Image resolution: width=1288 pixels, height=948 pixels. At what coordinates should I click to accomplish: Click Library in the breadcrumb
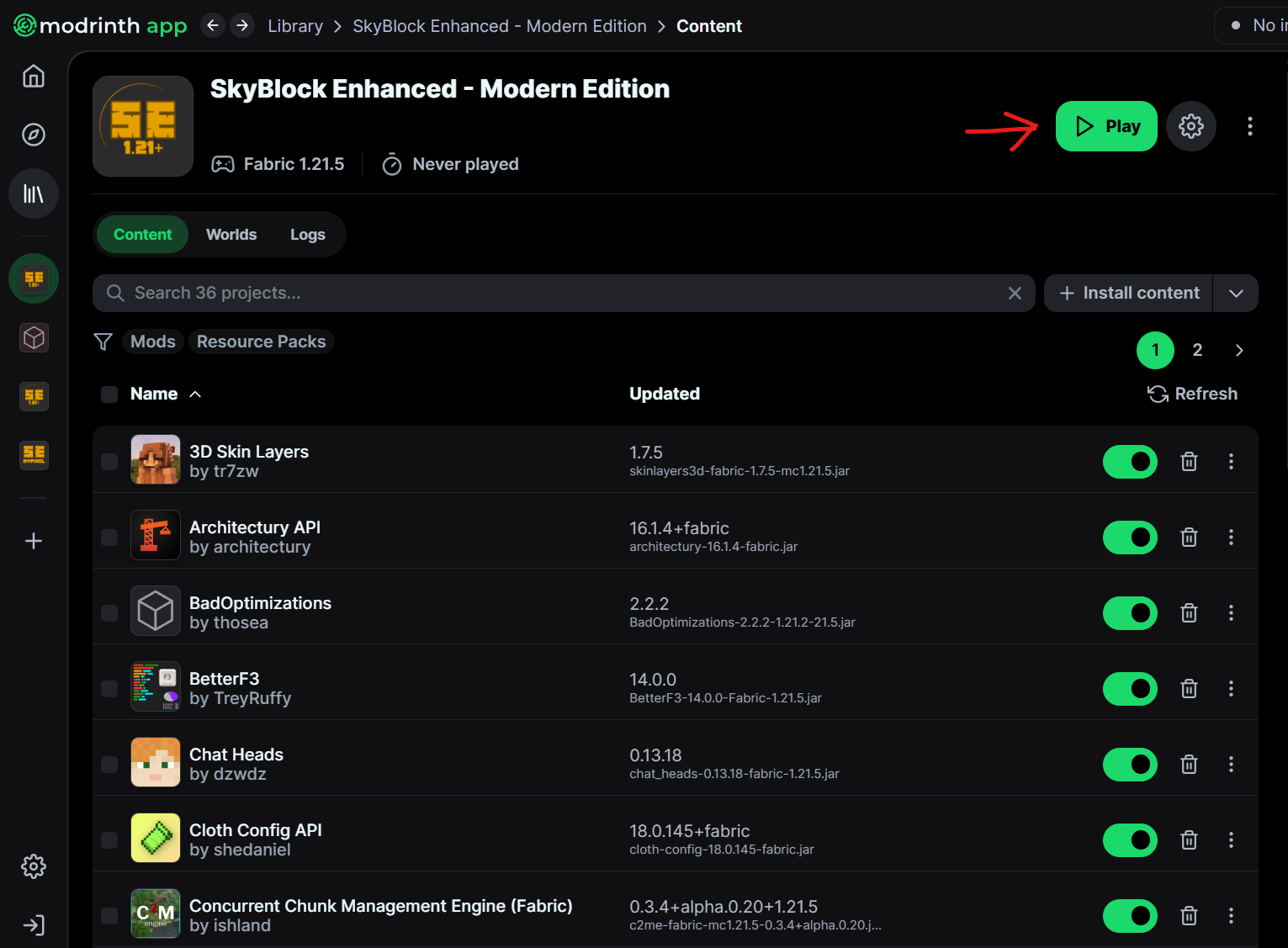tap(295, 26)
